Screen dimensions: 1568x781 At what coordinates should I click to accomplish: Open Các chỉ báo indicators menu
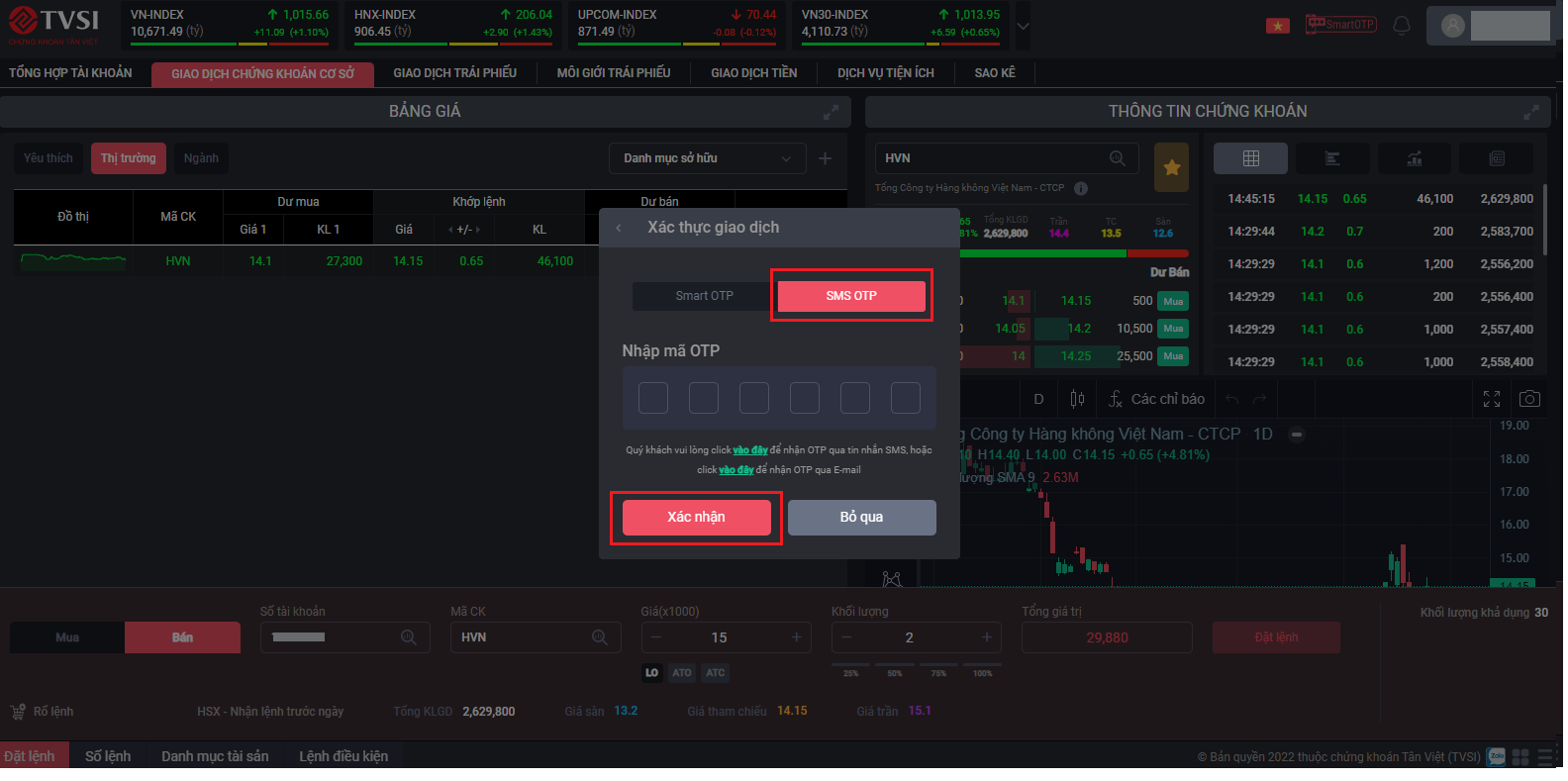tap(1156, 399)
